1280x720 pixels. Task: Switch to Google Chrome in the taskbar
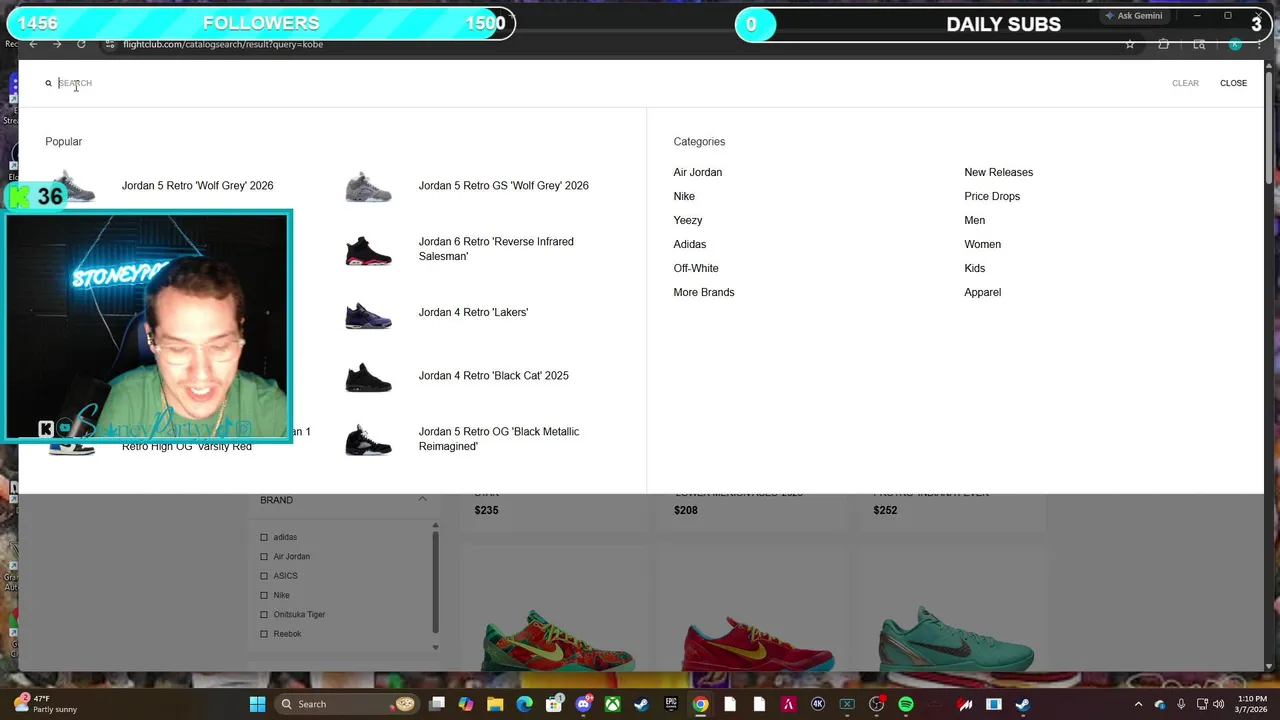pos(700,704)
